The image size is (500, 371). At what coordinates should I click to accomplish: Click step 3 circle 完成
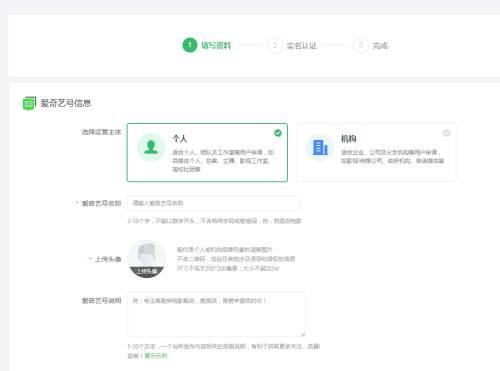(x=361, y=45)
